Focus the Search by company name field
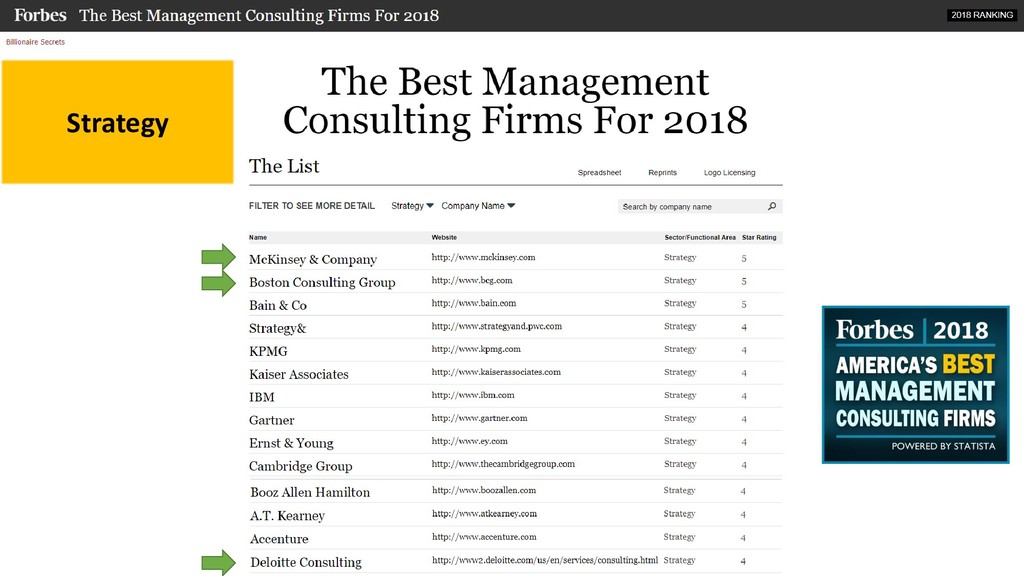 (700, 206)
